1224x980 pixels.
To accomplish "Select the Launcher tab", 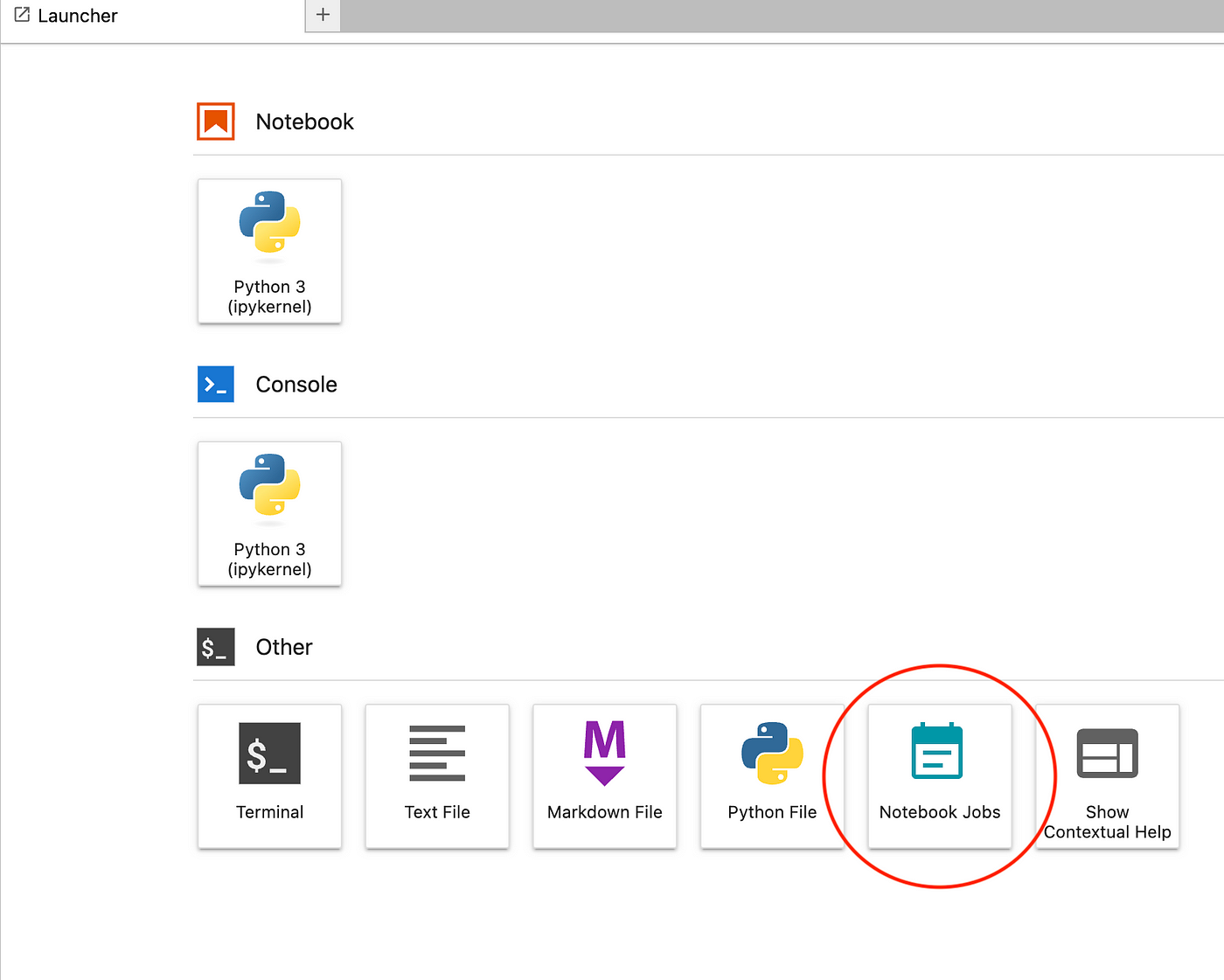I will pyautogui.click(x=152, y=16).
